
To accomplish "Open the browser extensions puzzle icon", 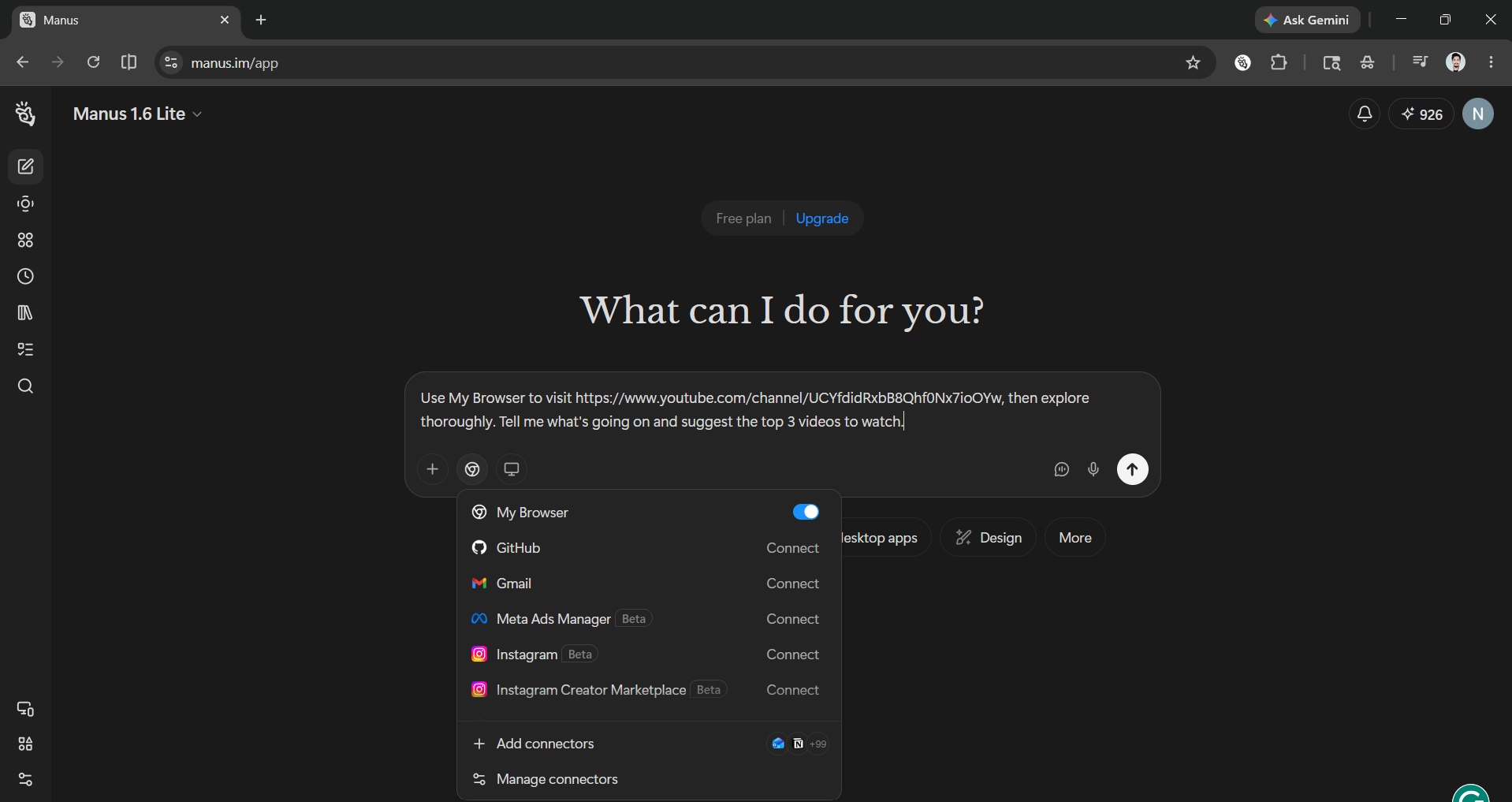I will coord(1279,62).
